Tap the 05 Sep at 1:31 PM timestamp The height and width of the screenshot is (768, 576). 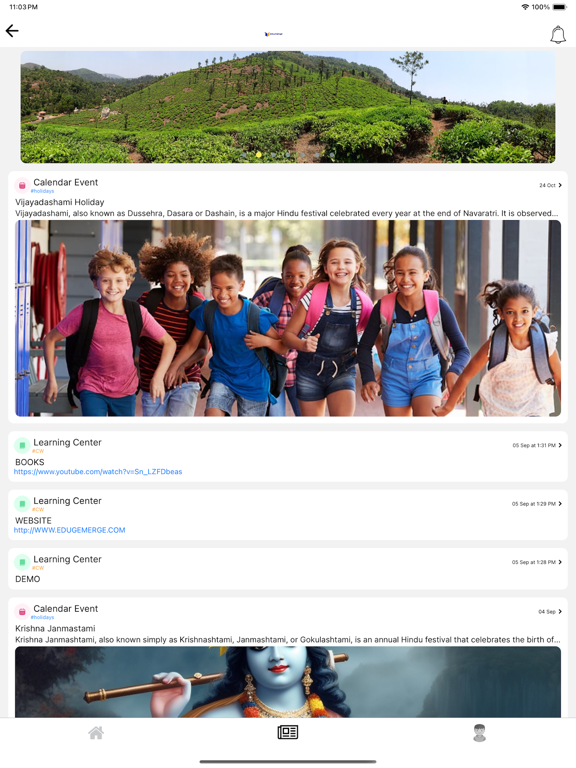pos(534,445)
